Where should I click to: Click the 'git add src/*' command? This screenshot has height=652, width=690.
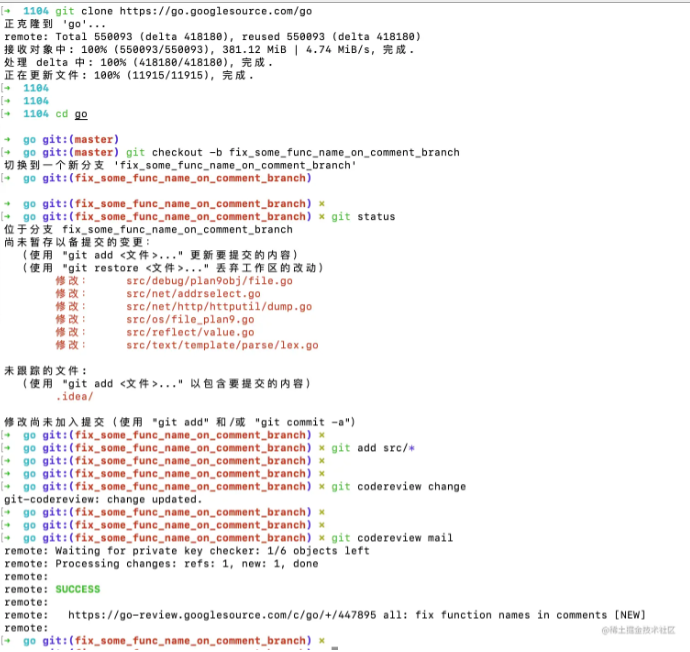coord(373,448)
